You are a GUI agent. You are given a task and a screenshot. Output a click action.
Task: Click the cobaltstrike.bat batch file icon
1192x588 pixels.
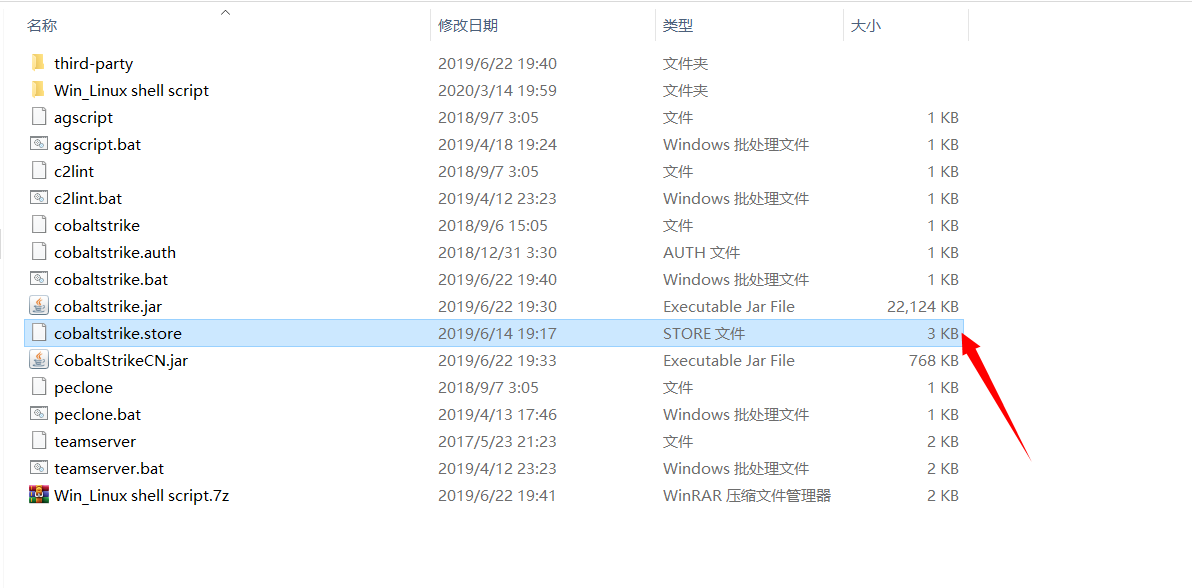[x=39, y=279]
